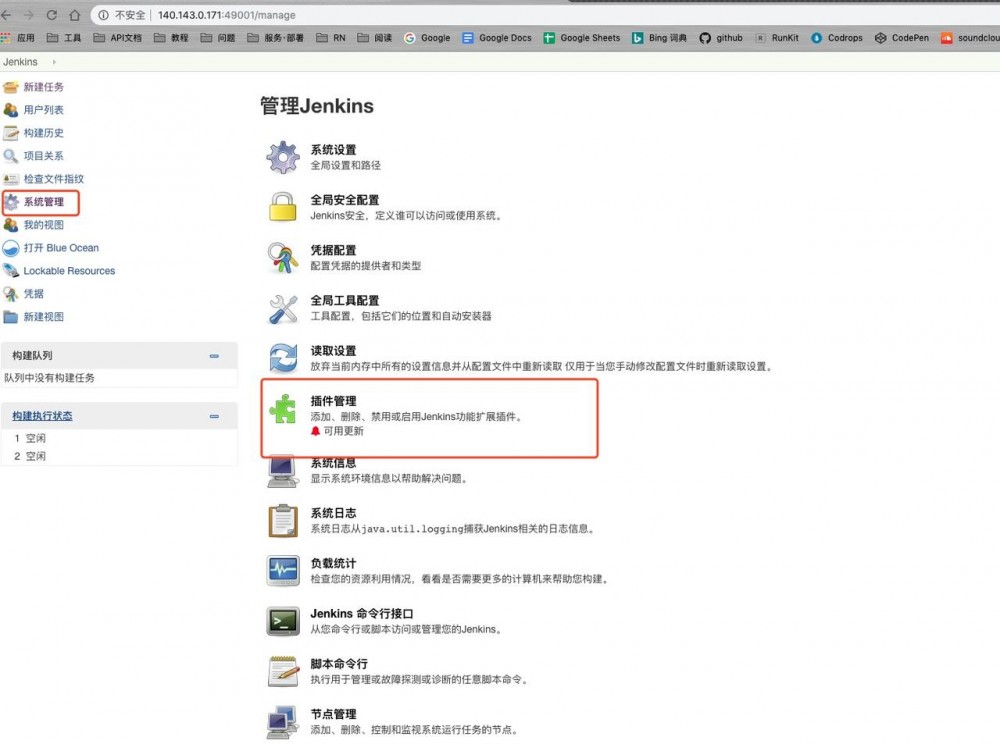The image size is (1000, 744).
Task: Open the Google Sheets bookmark
Action: pos(582,38)
